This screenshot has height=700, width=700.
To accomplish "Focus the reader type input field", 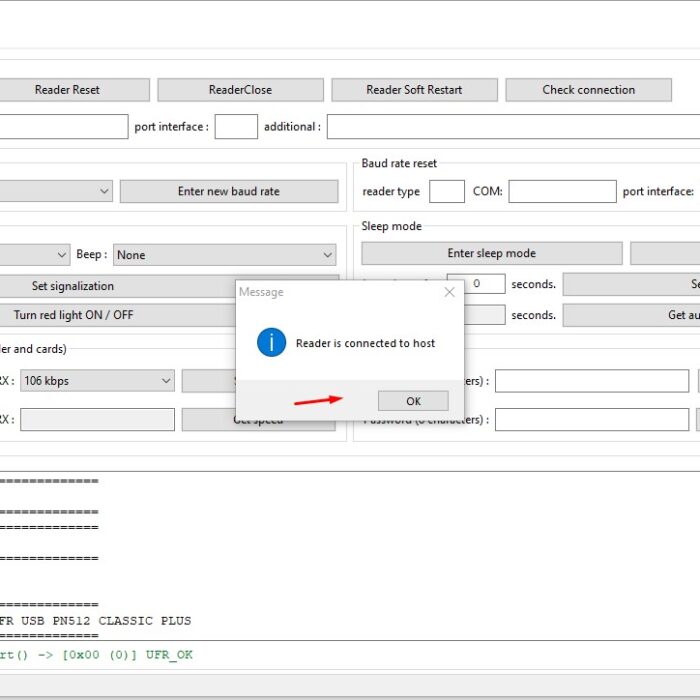I will [x=447, y=191].
